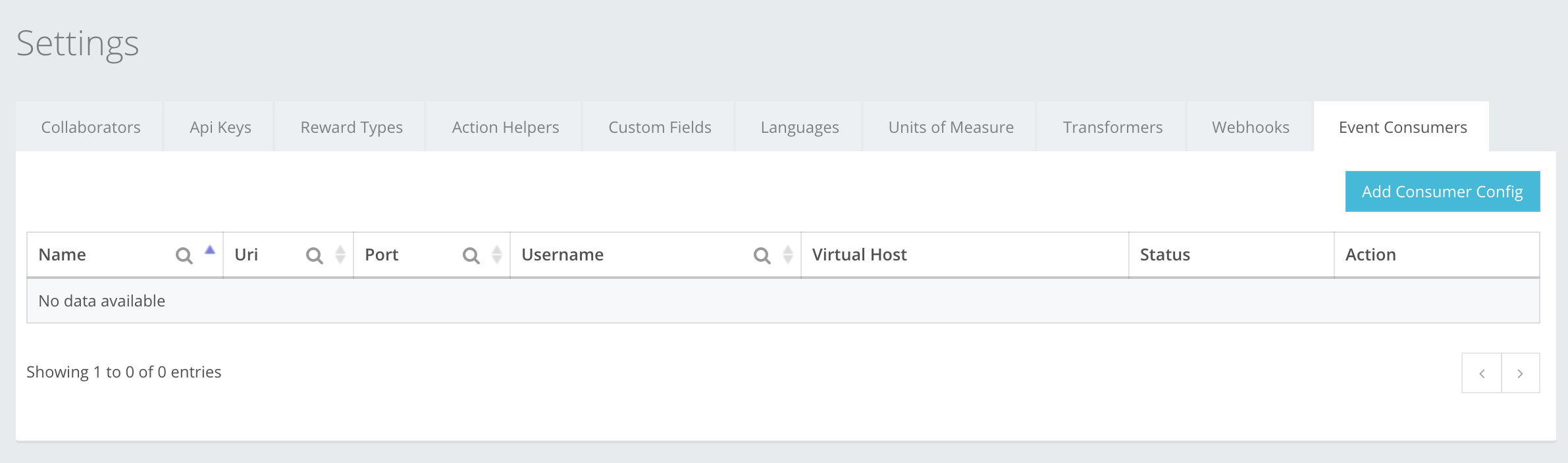Click the search icon in Username column
Viewport: 1568px width, 463px height.
(x=762, y=255)
